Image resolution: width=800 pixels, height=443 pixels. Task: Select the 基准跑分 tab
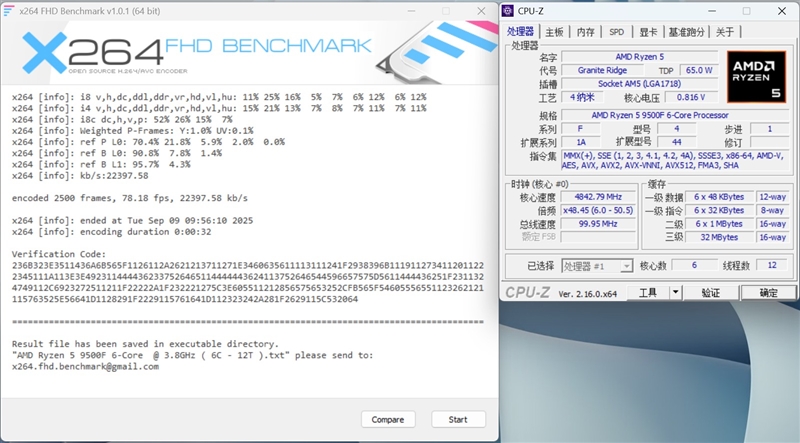click(687, 32)
